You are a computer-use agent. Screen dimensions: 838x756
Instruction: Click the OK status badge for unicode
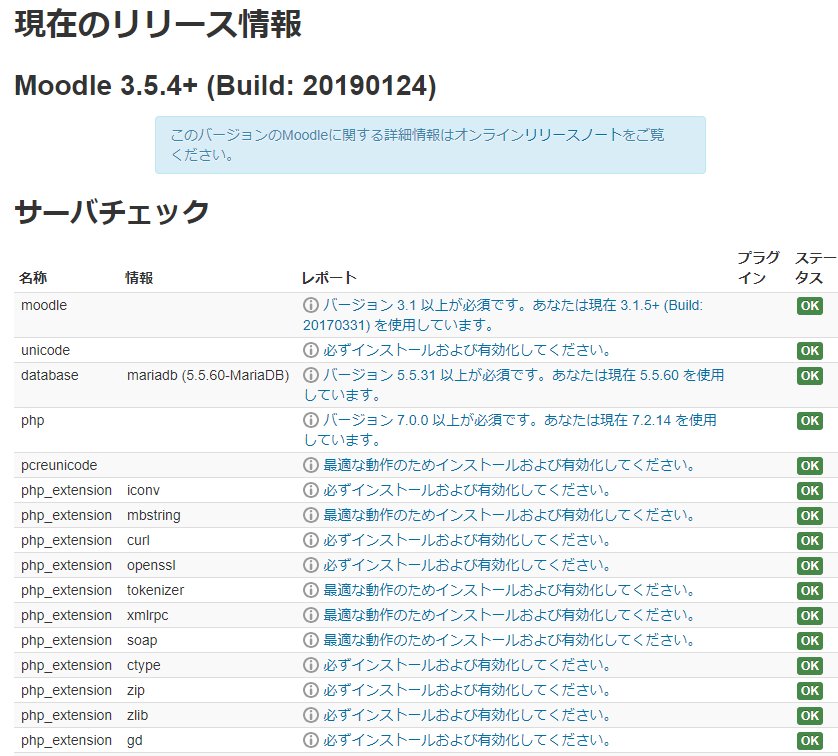(x=810, y=350)
